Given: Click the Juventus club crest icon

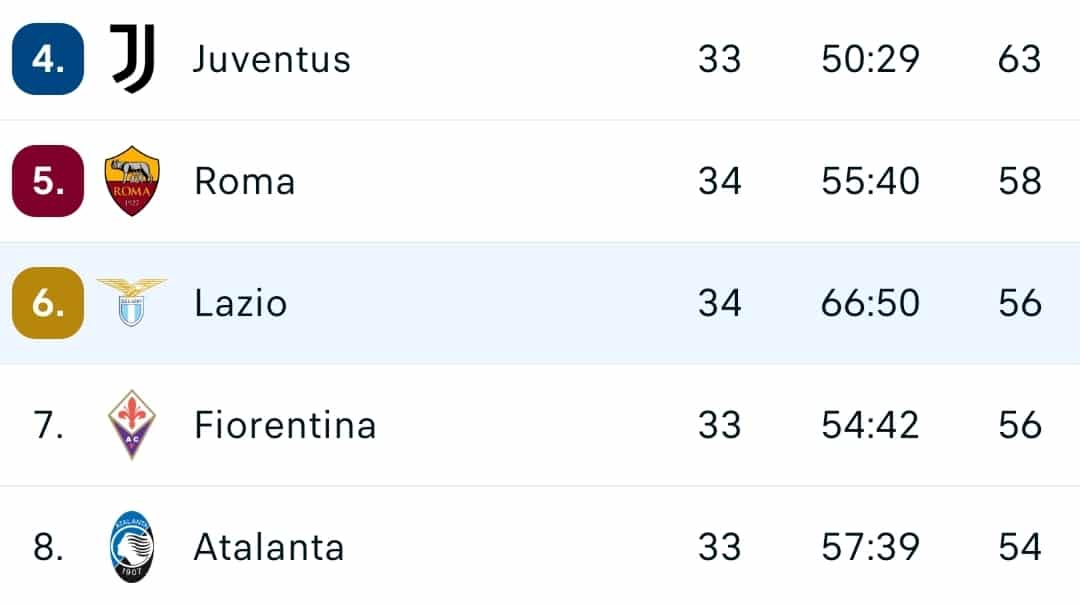Looking at the screenshot, I should click(x=132, y=59).
